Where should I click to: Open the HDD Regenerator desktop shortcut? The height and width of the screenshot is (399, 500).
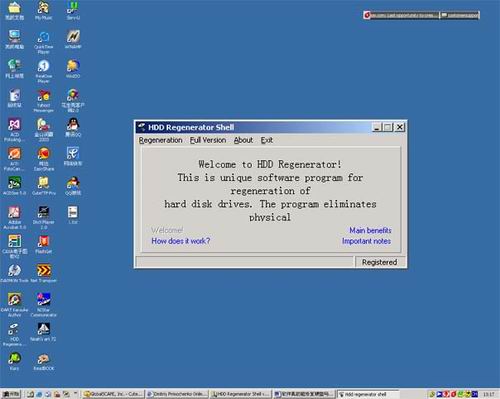pos(14,335)
